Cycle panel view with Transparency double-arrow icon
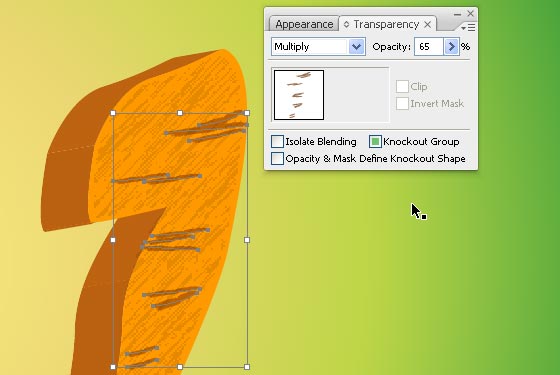The image size is (560, 375). (346, 24)
